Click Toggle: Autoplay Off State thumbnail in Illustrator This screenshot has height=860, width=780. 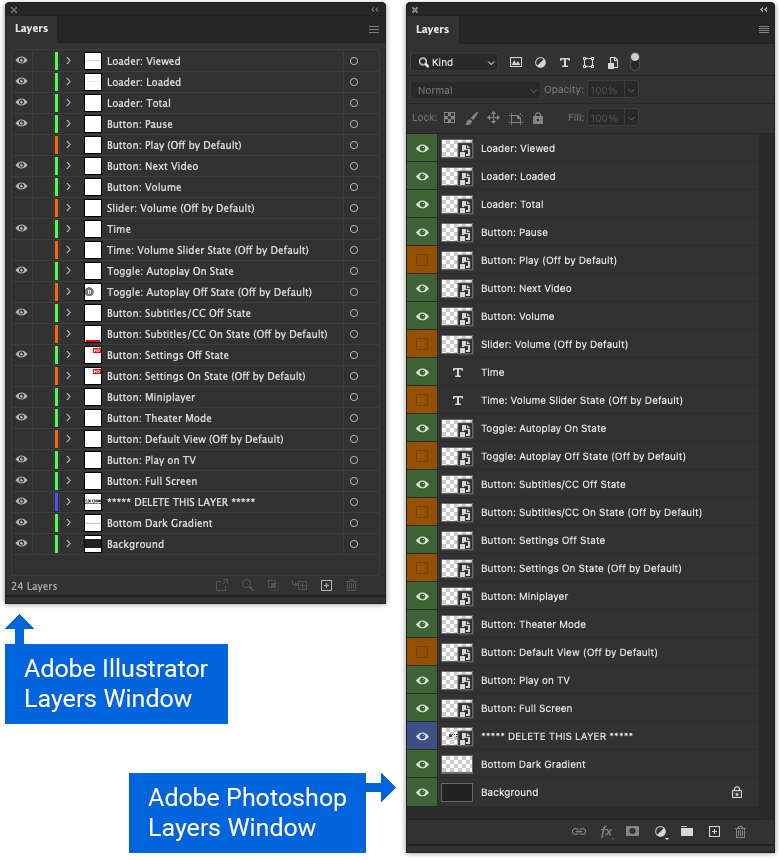(93, 292)
